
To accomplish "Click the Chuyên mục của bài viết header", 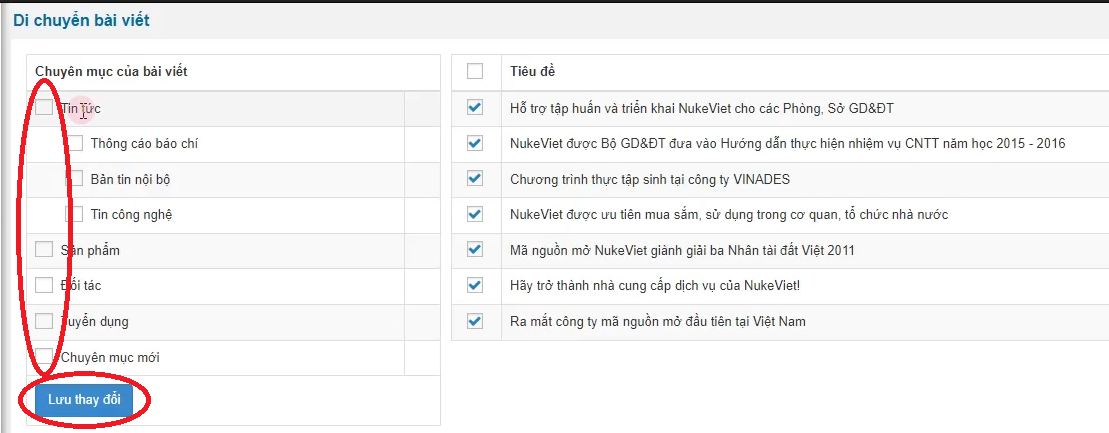I will 111,71.
